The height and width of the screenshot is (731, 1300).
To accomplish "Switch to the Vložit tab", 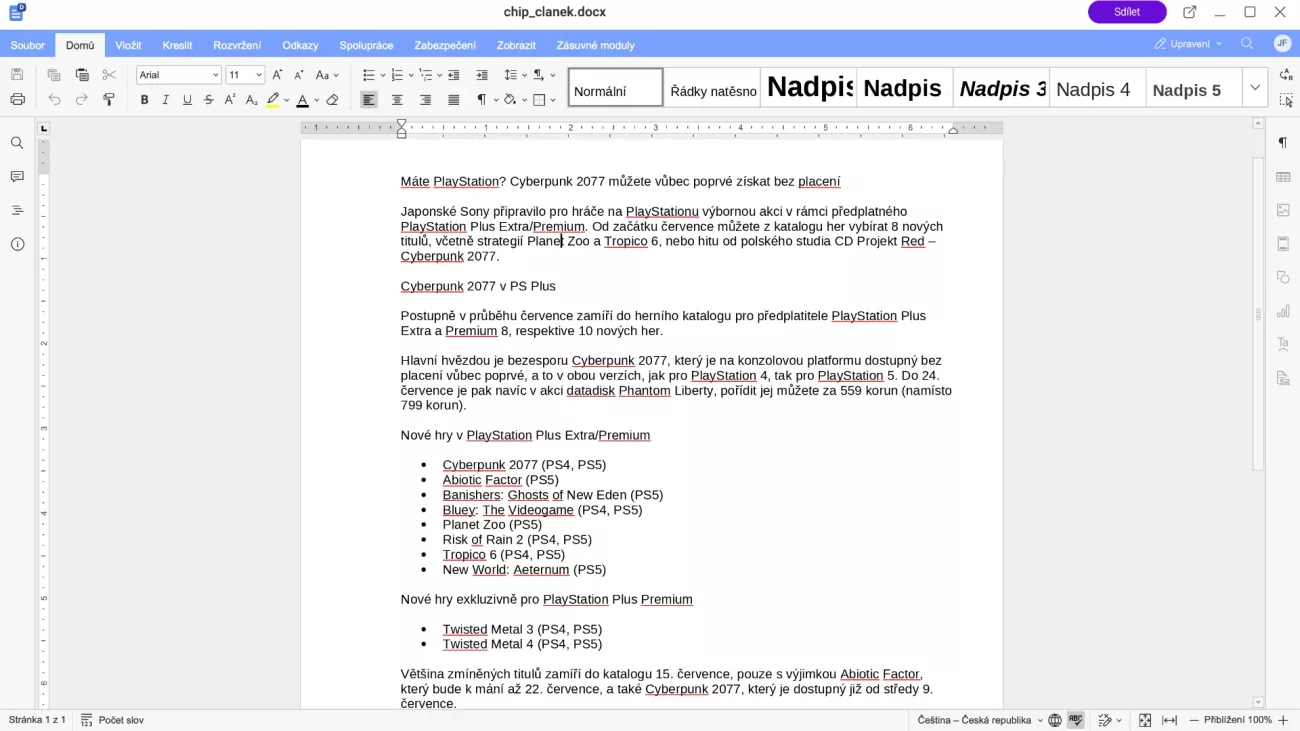I will click(x=128, y=45).
